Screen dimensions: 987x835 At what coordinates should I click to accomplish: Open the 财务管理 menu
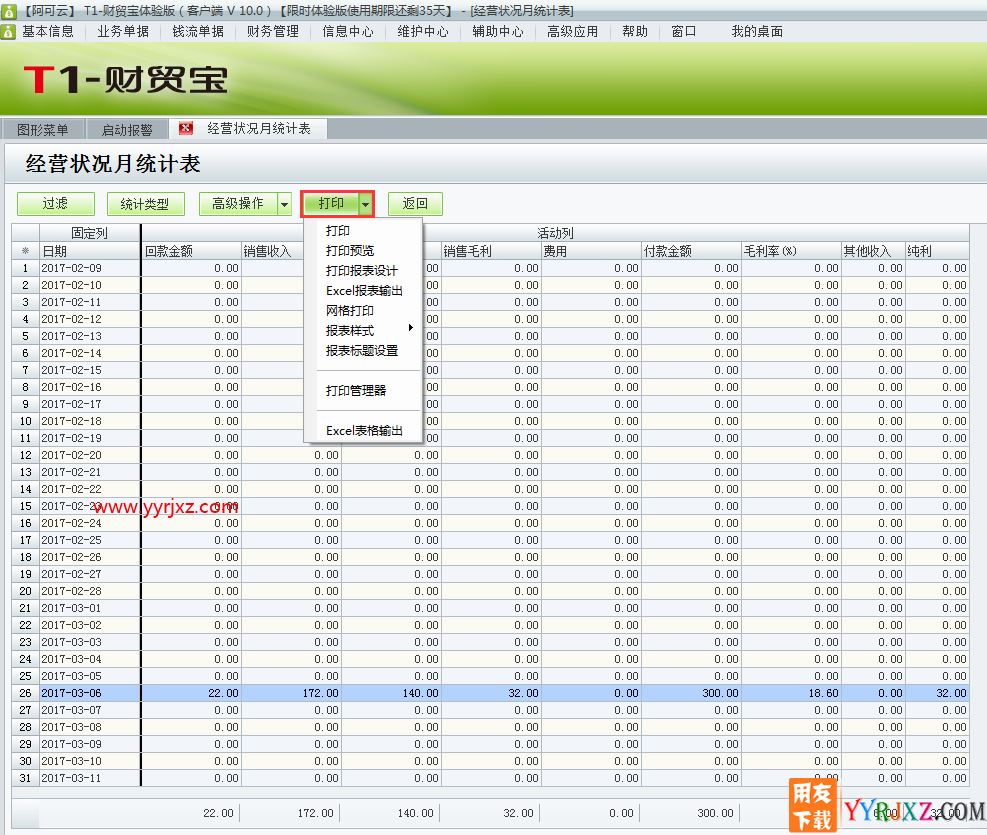click(273, 31)
